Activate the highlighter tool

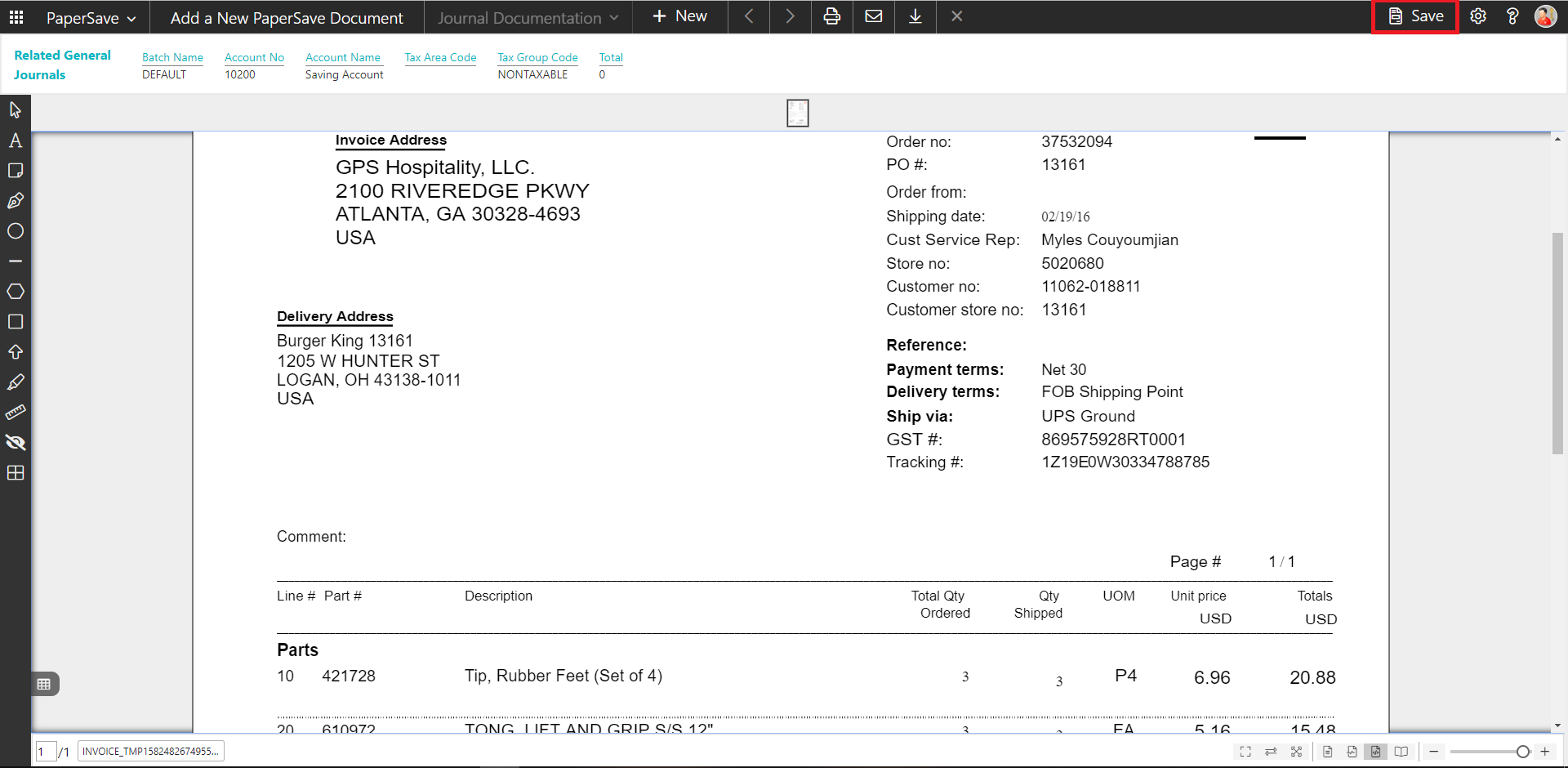16,382
